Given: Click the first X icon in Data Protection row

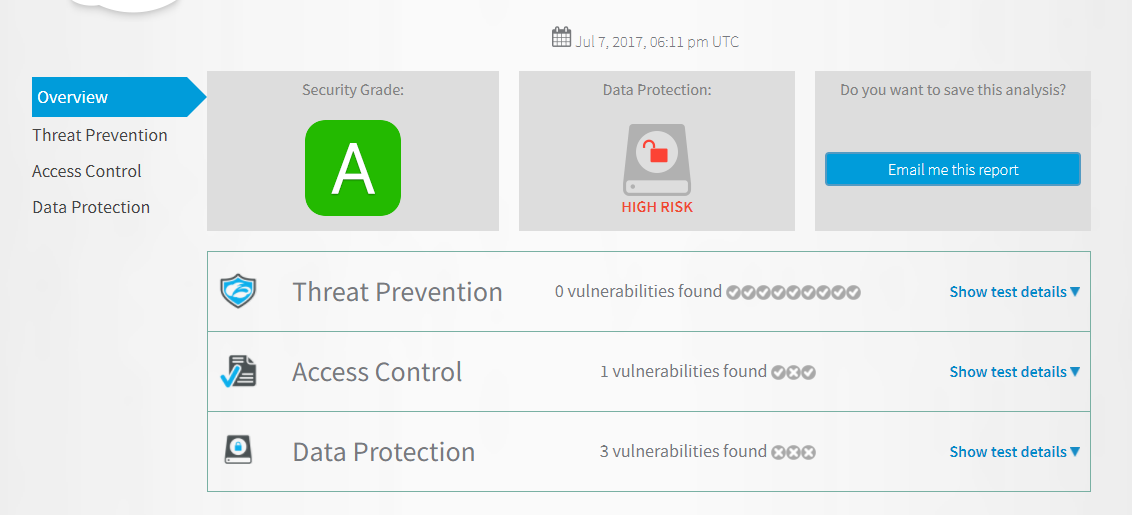Looking at the screenshot, I should tap(778, 452).
